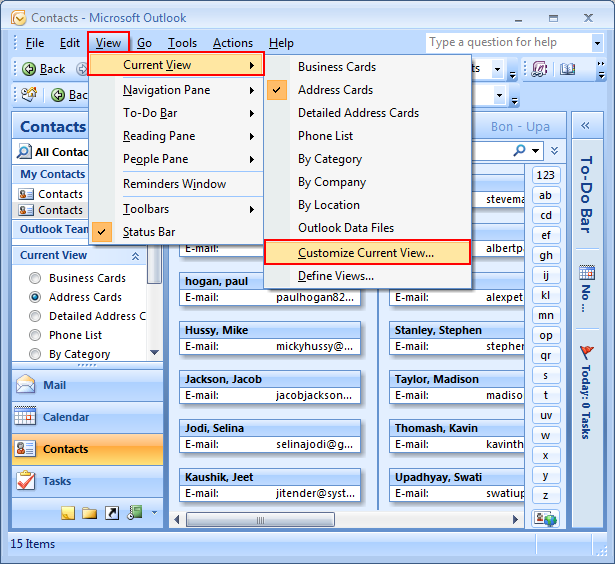The width and height of the screenshot is (615, 564).
Task: Select Business Cards radio button
Action: click(35, 278)
